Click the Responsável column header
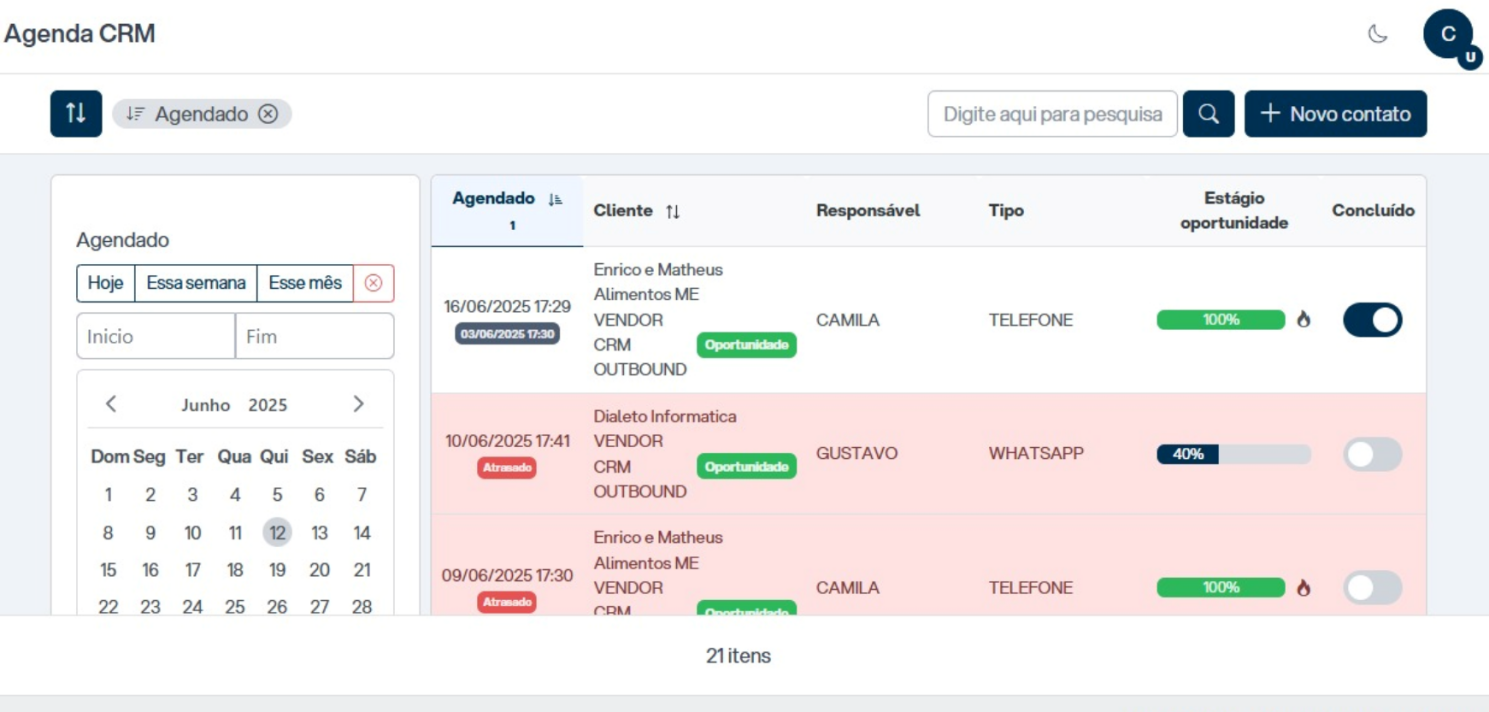The height and width of the screenshot is (712, 1489). [868, 210]
